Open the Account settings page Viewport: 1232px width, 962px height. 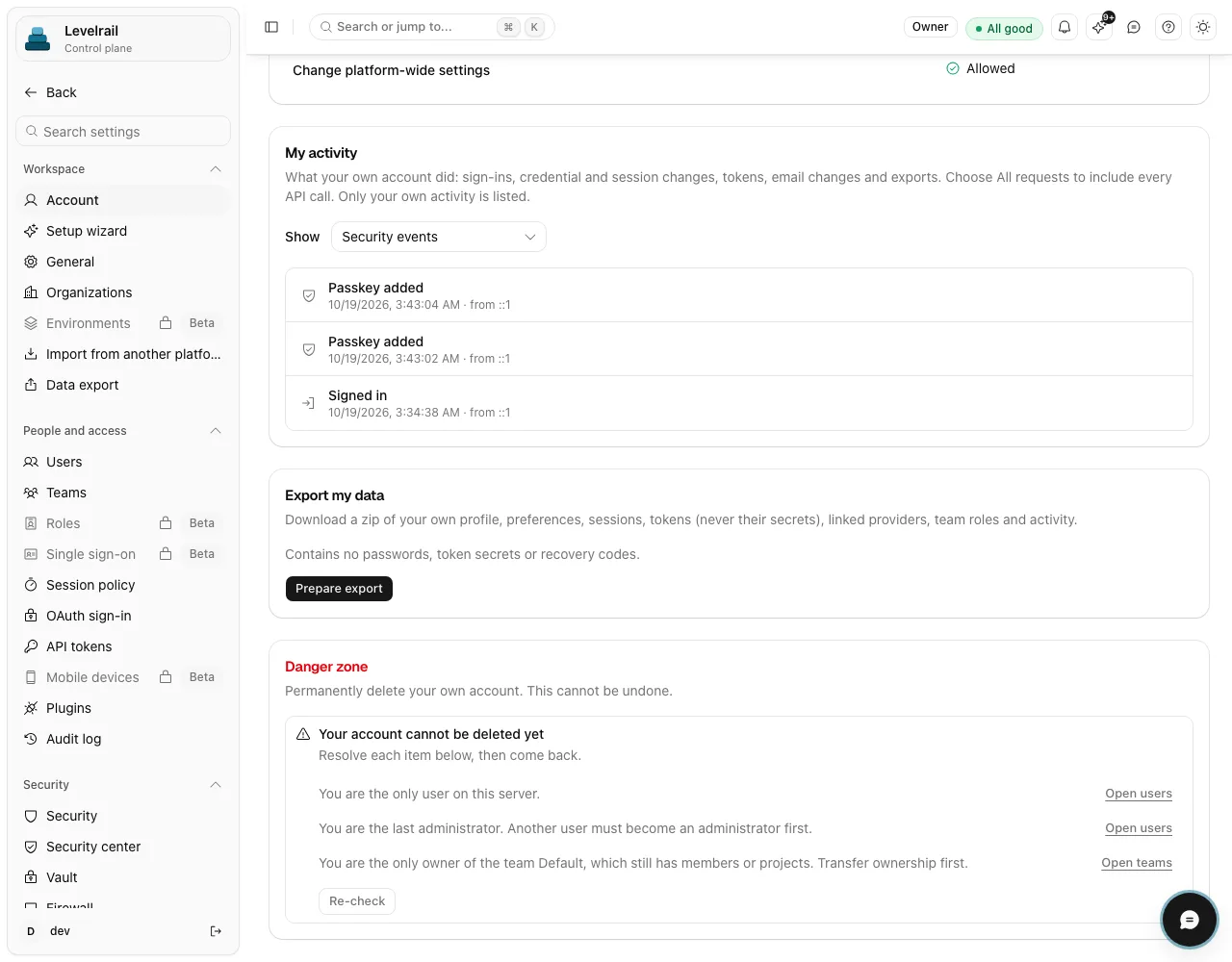123,200
